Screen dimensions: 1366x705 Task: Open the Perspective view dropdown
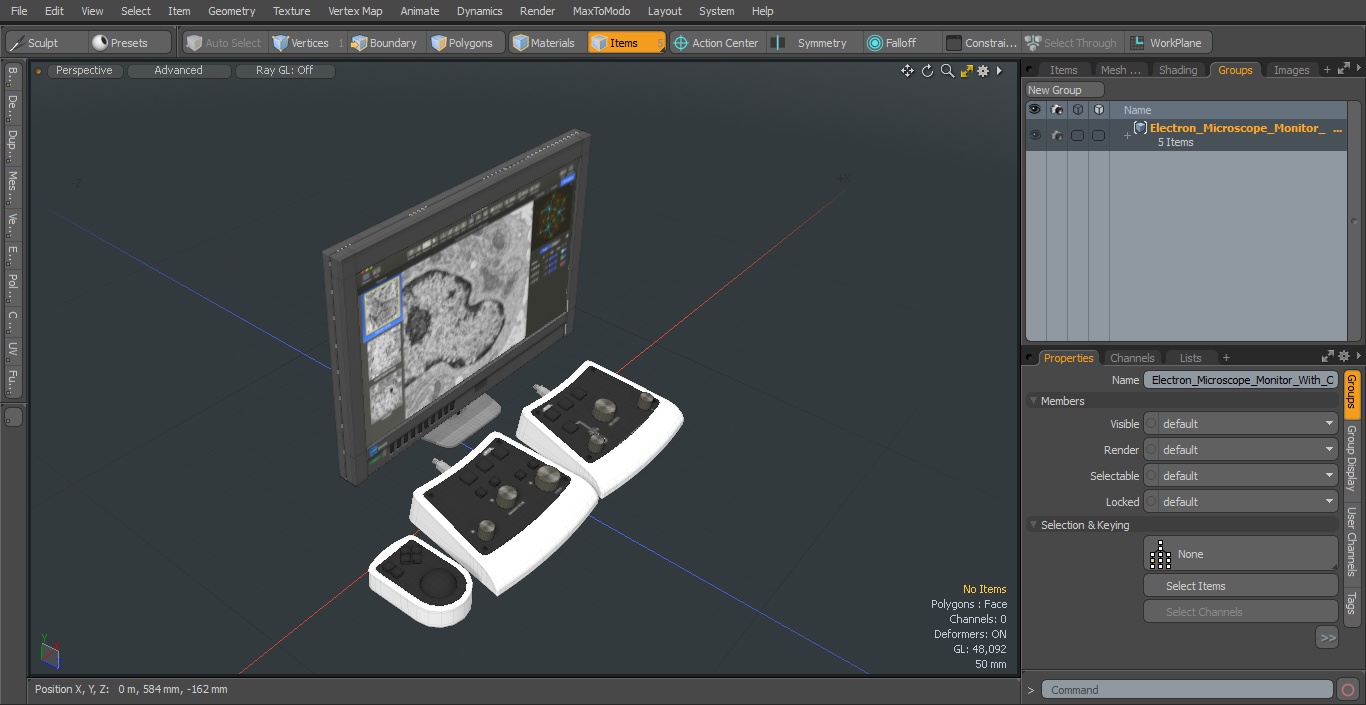tap(84, 71)
